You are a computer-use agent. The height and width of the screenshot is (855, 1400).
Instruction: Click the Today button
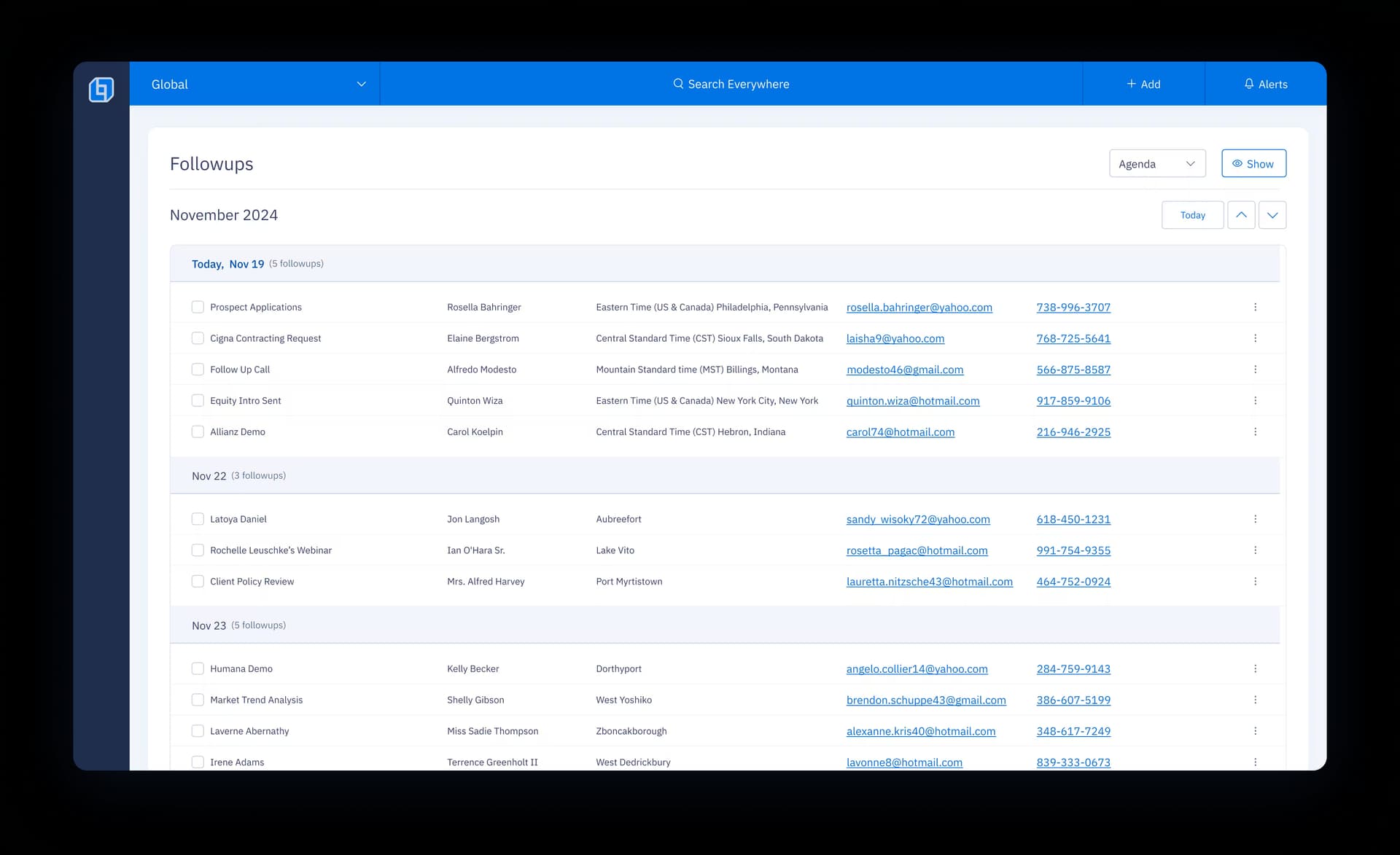[x=1192, y=215]
